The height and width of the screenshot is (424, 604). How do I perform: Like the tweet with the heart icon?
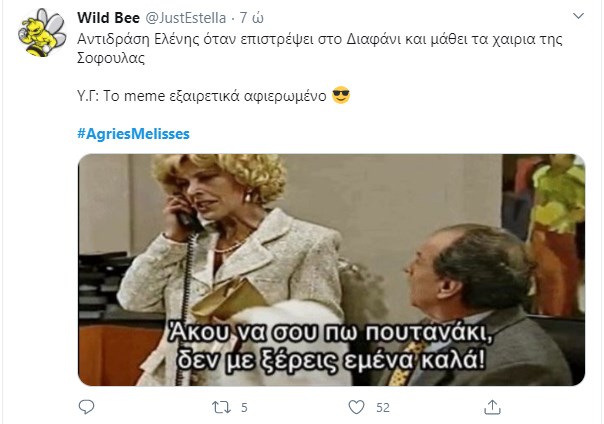356,407
